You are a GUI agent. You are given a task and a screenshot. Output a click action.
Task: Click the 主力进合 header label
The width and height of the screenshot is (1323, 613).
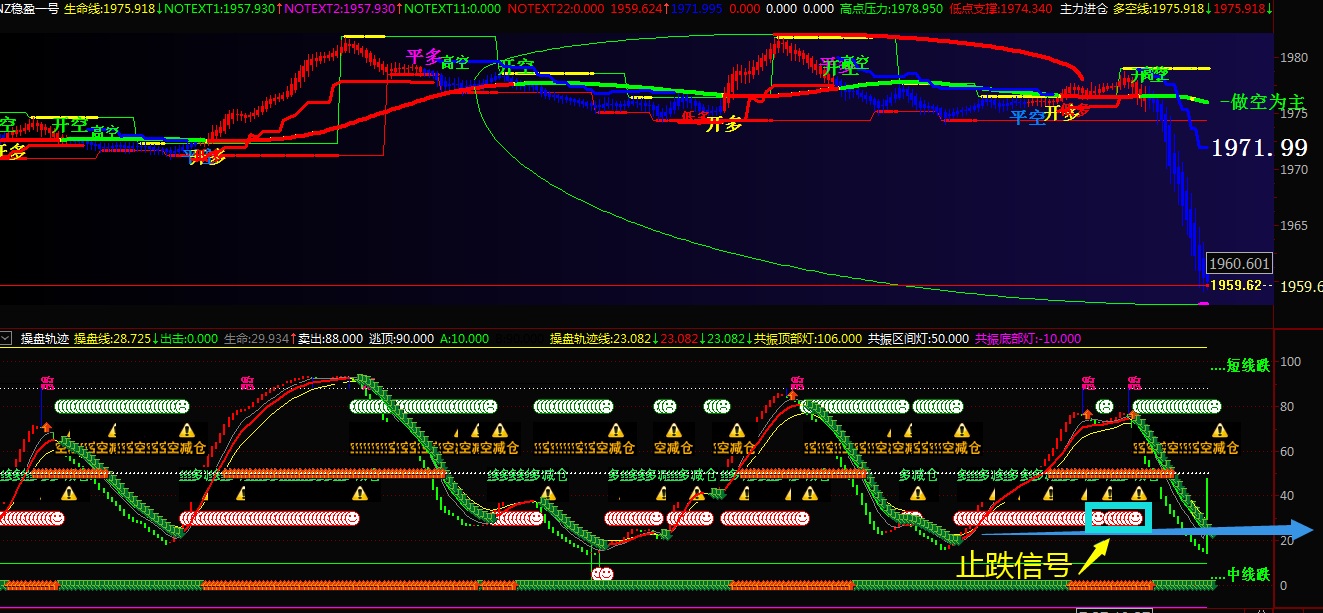(1084, 8)
